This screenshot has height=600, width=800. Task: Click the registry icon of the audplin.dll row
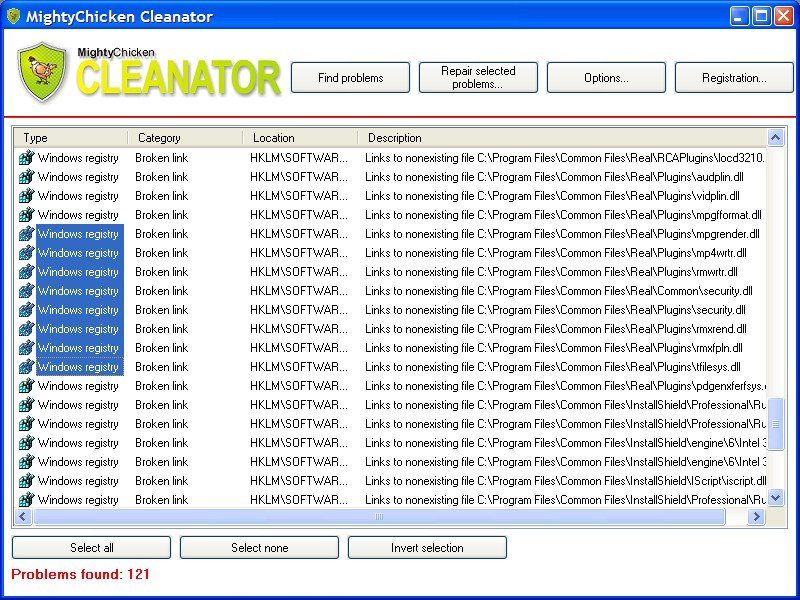pos(26,177)
